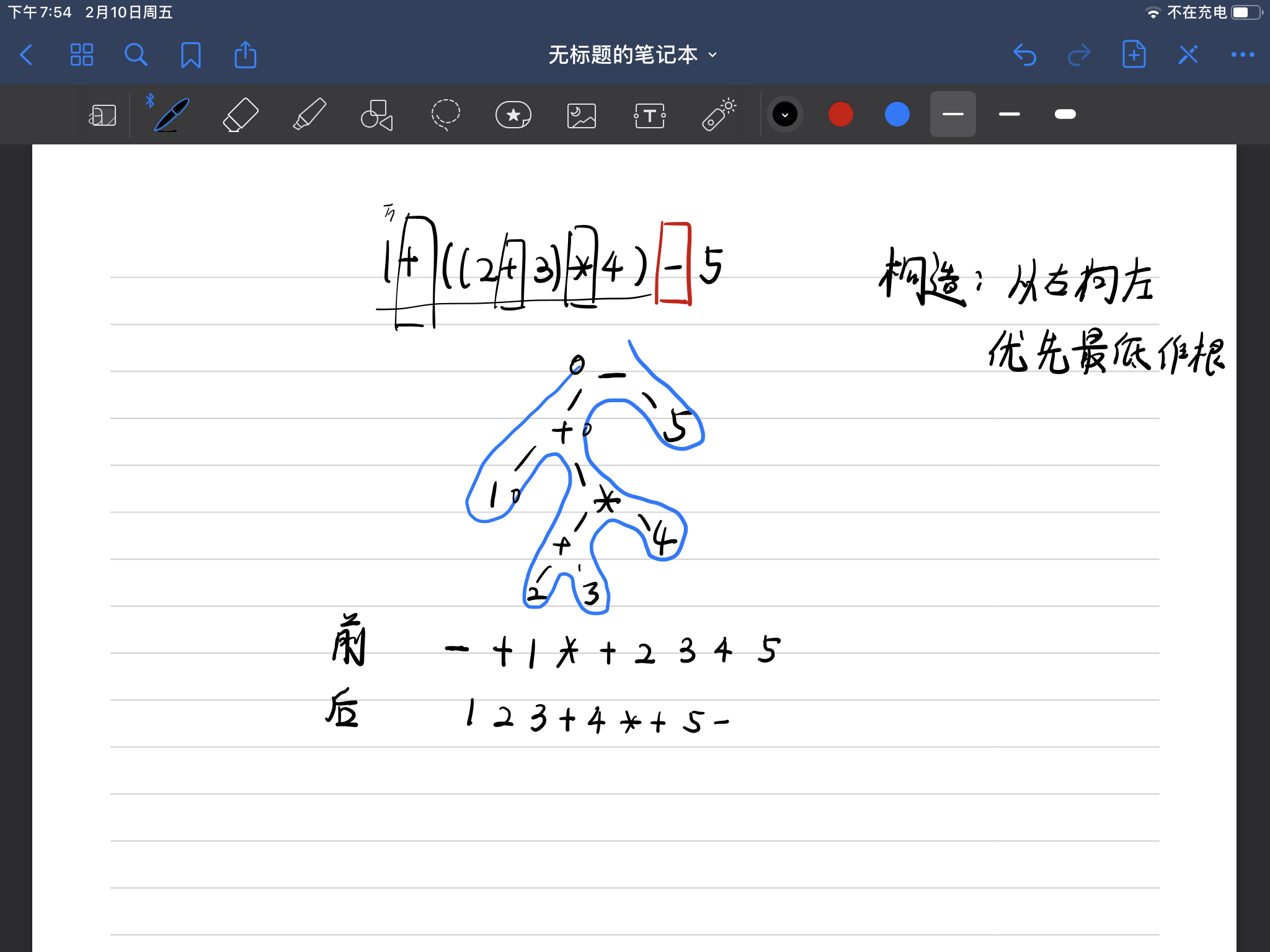Go back to the documents library
1270x952 pixels.
pos(27,55)
